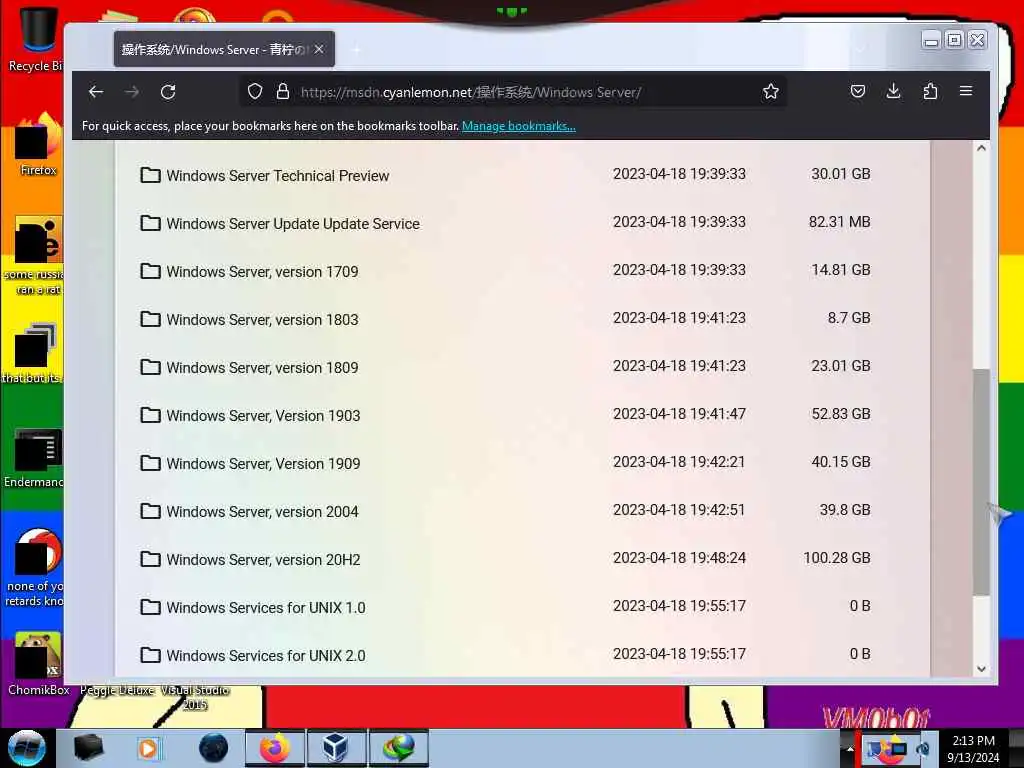Open Windows Server, version 1809 folder
This screenshot has height=768, width=1024.
(262, 368)
